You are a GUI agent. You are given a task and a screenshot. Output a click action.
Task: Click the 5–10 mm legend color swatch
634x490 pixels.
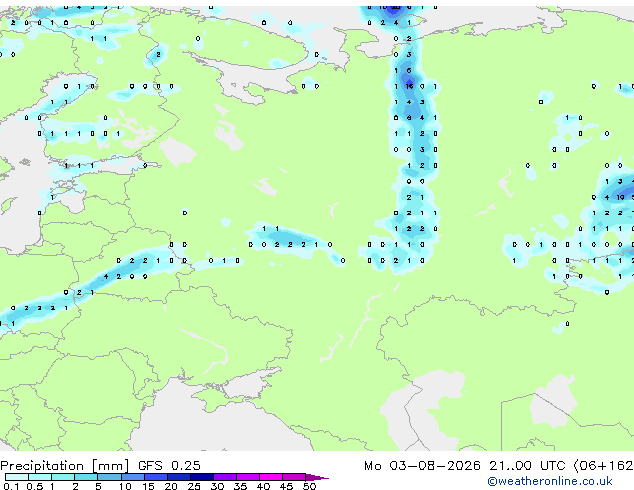[x=109, y=477]
